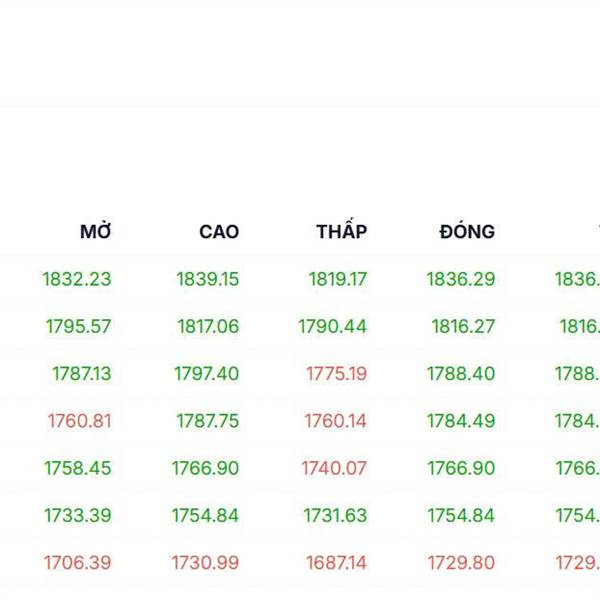Click the high value 1817.06
Viewport: 600px width, 600px height.
(208, 326)
